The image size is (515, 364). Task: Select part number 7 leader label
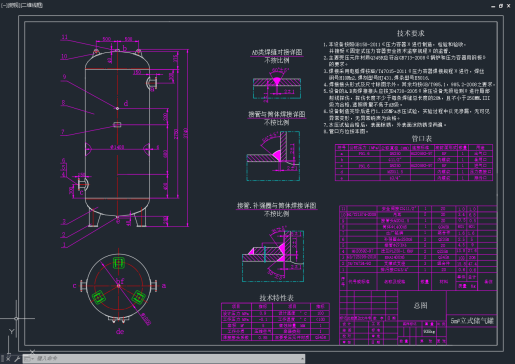point(63,132)
